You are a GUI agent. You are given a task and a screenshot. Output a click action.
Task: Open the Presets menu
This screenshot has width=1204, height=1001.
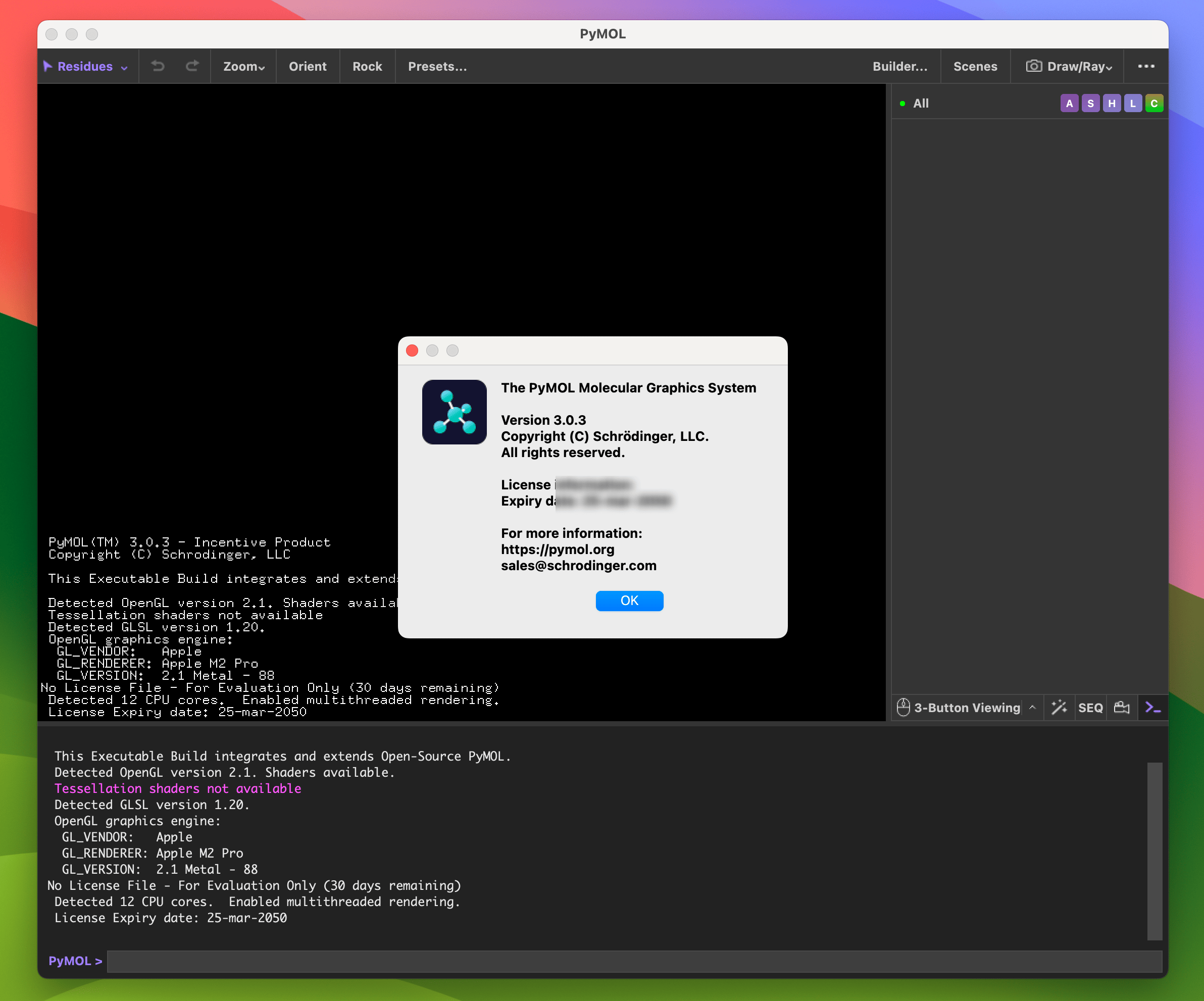[x=437, y=66]
